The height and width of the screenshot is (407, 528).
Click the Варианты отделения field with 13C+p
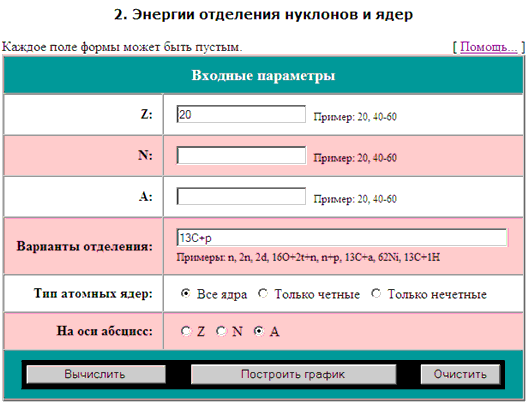coord(342,238)
